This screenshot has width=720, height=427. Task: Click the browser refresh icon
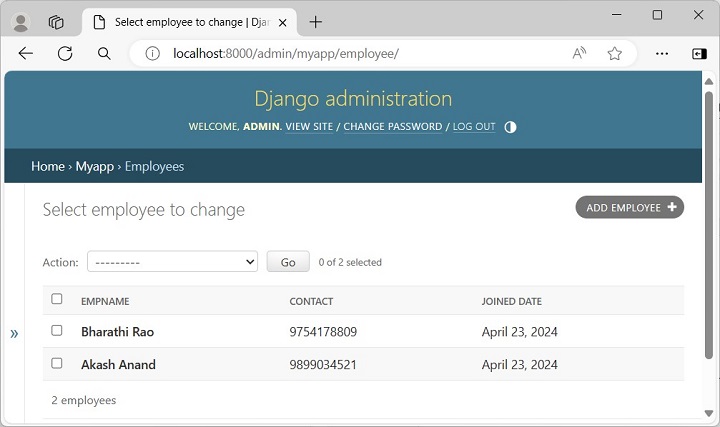(65, 54)
